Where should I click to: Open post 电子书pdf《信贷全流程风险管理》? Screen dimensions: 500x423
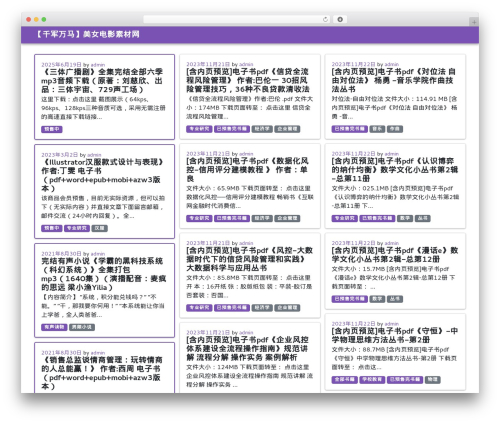pos(248,80)
